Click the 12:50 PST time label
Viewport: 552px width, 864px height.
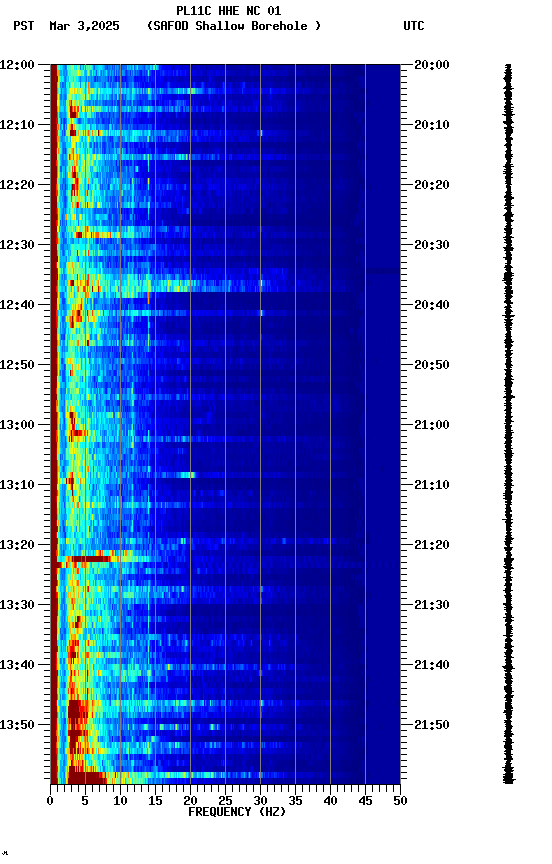[17, 365]
